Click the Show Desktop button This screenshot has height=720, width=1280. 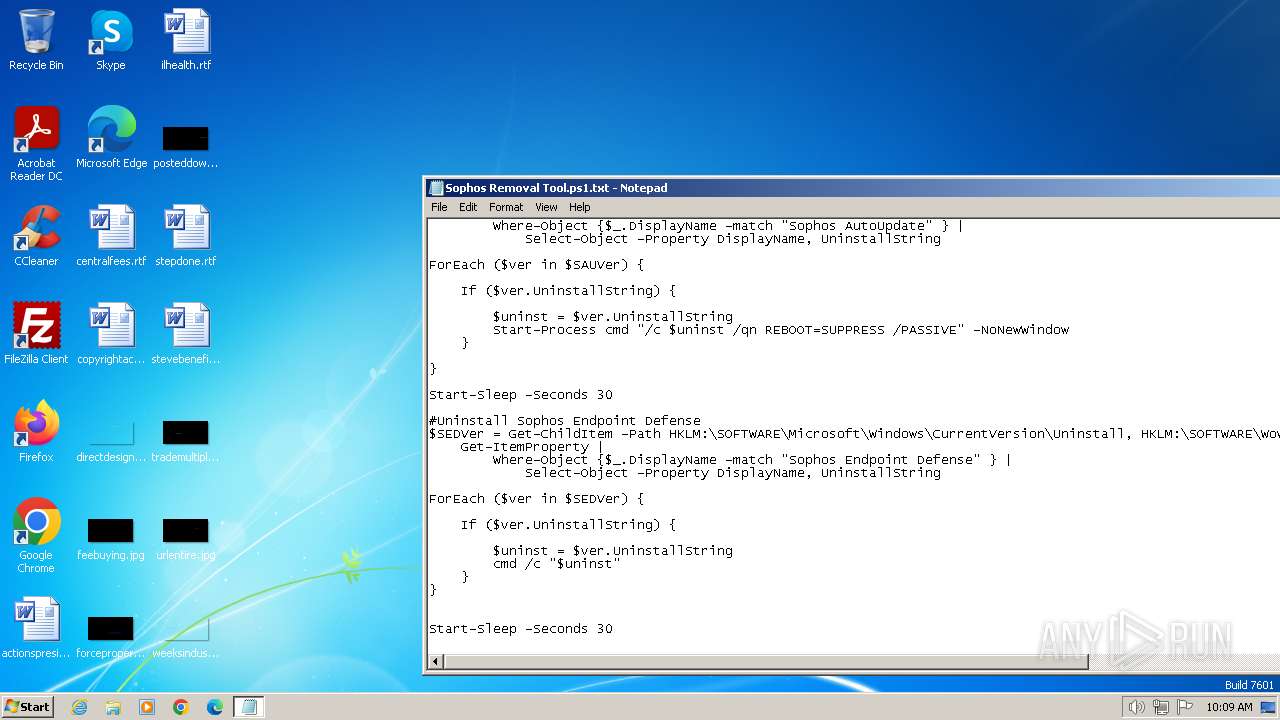1269,707
